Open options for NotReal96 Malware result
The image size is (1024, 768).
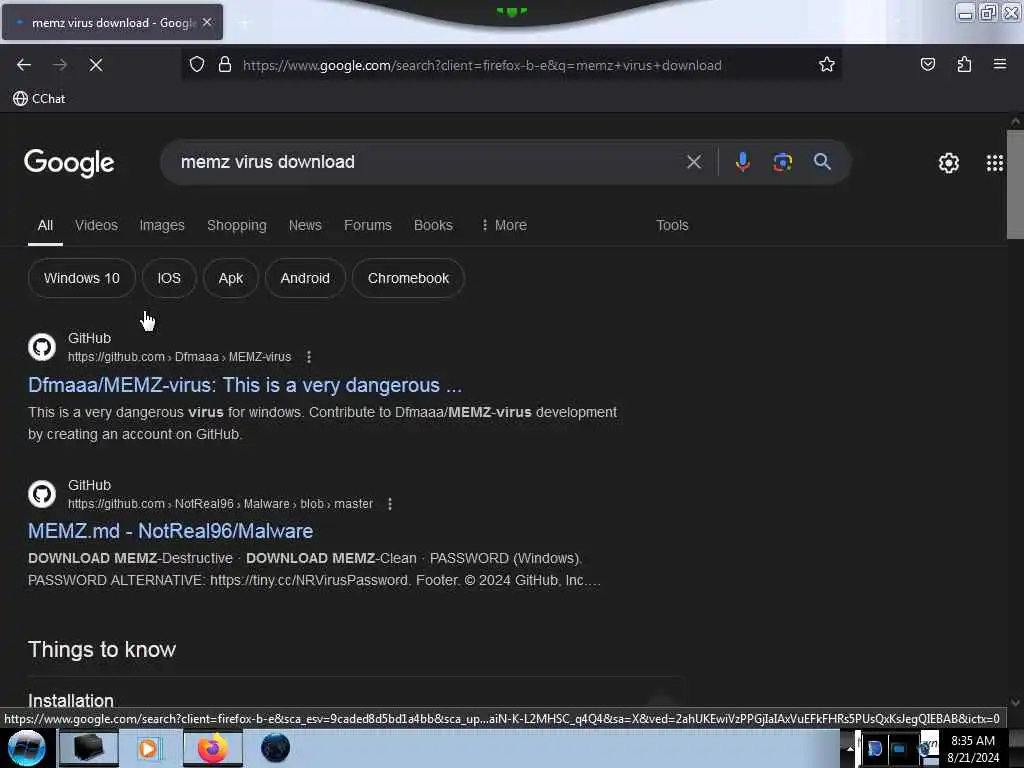click(390, 504)
